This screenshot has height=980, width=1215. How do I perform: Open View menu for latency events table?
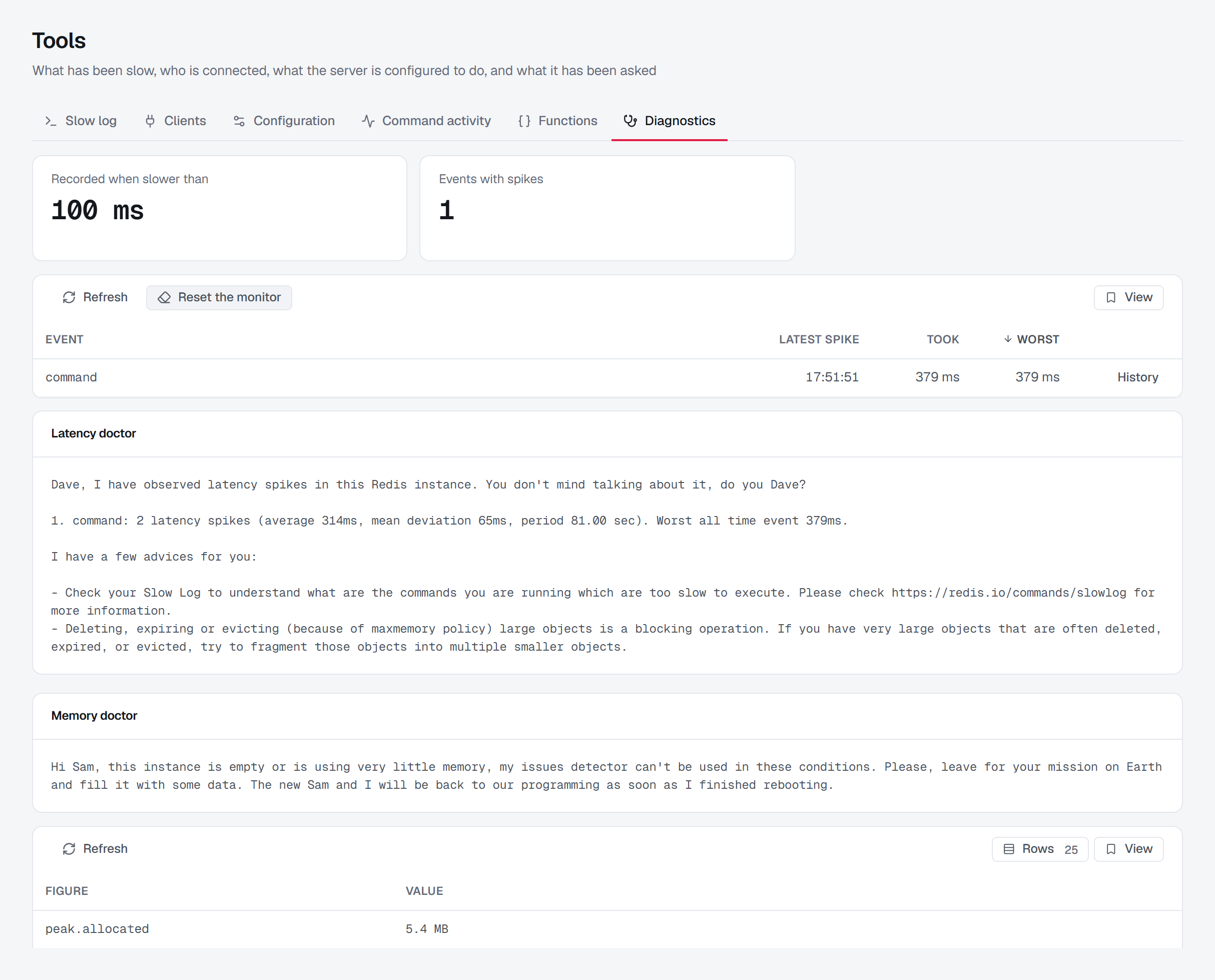click(1128, 297)
